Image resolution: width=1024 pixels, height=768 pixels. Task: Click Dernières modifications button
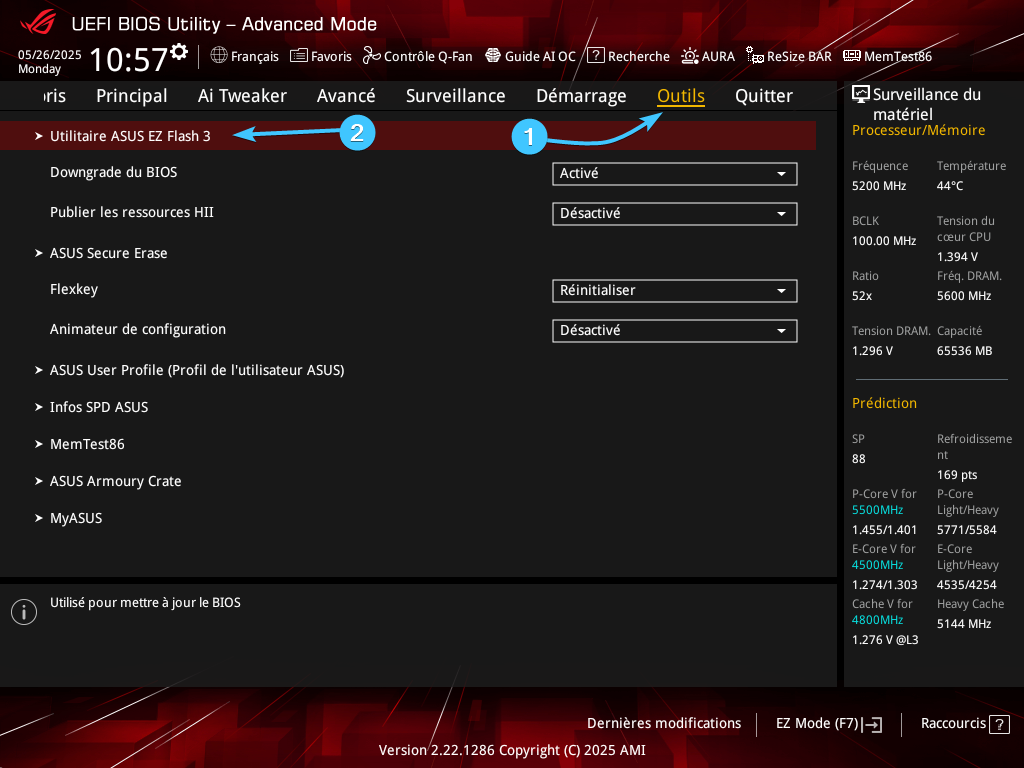tap(664, 724)
